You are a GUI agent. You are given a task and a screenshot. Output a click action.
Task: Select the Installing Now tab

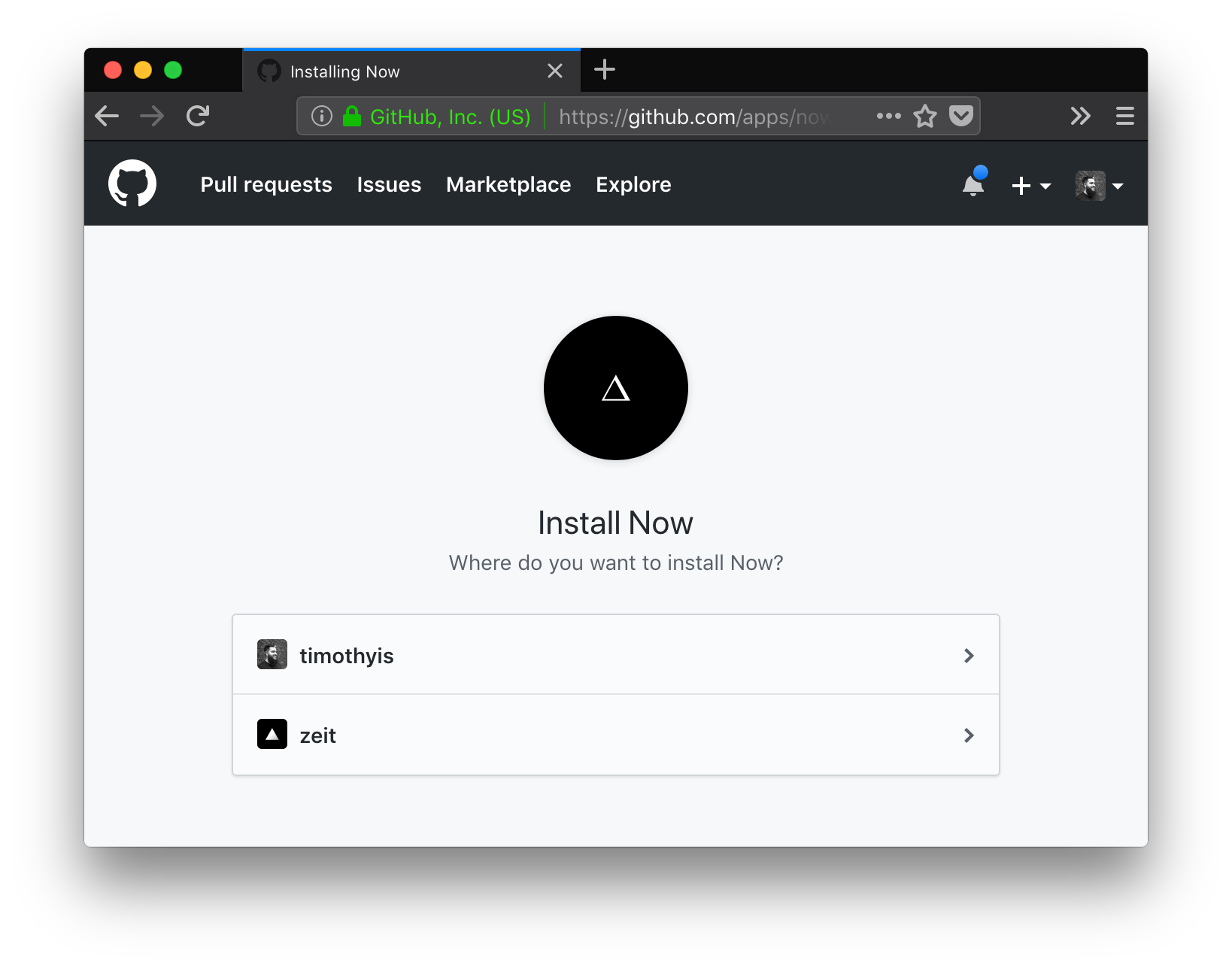click(x=411, y=71)
